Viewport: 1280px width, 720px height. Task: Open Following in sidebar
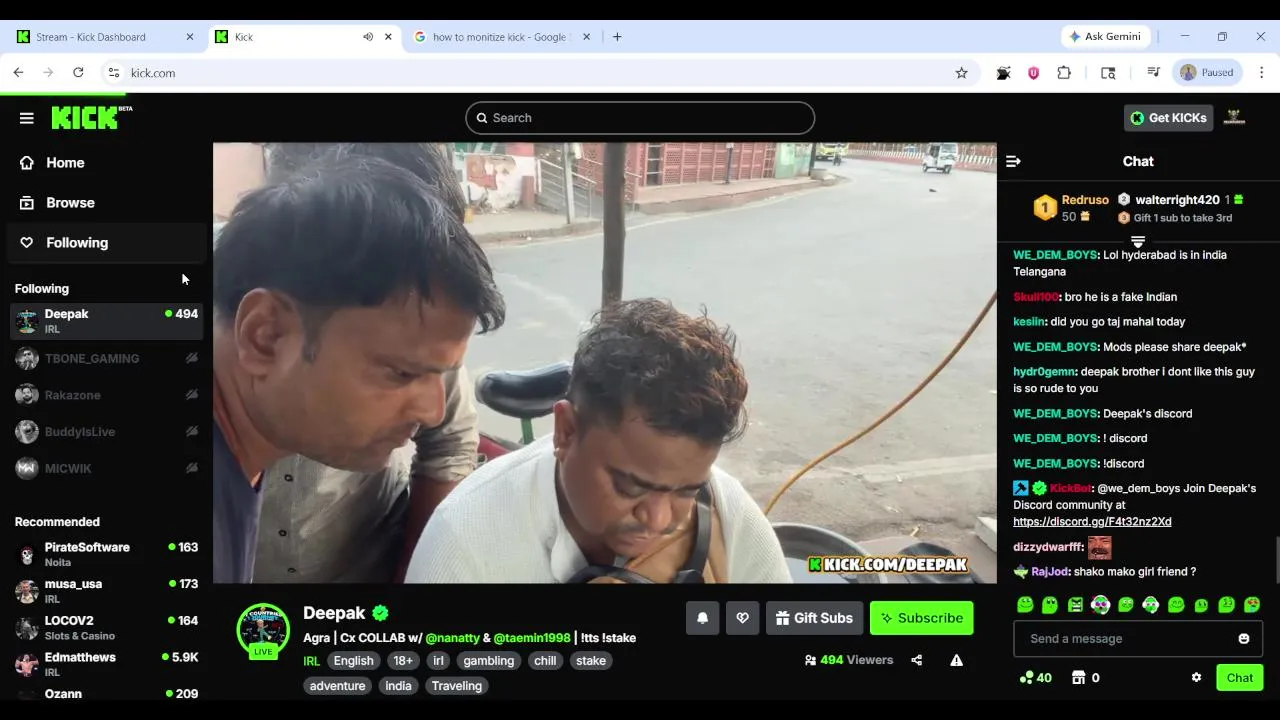click(107, 243)
